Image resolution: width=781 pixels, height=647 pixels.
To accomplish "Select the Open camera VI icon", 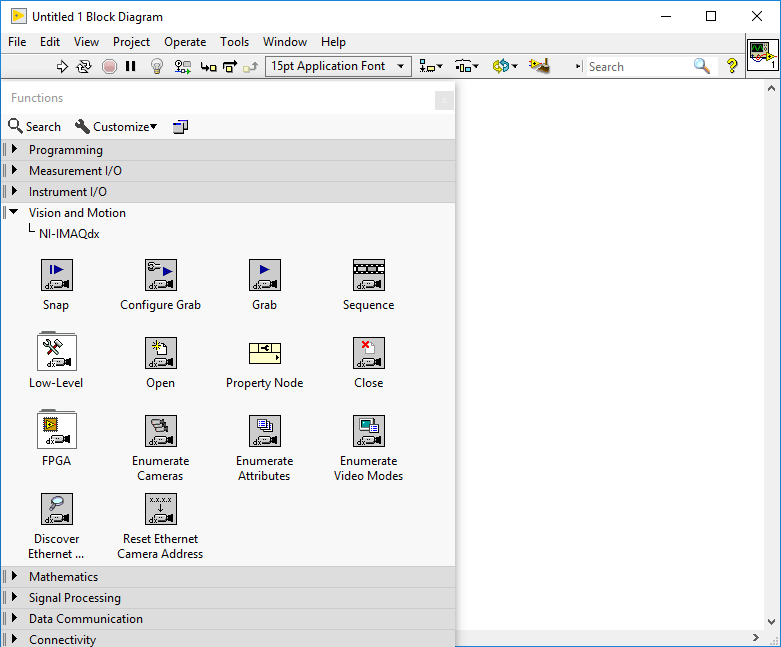I will click(x=160, y=353).
